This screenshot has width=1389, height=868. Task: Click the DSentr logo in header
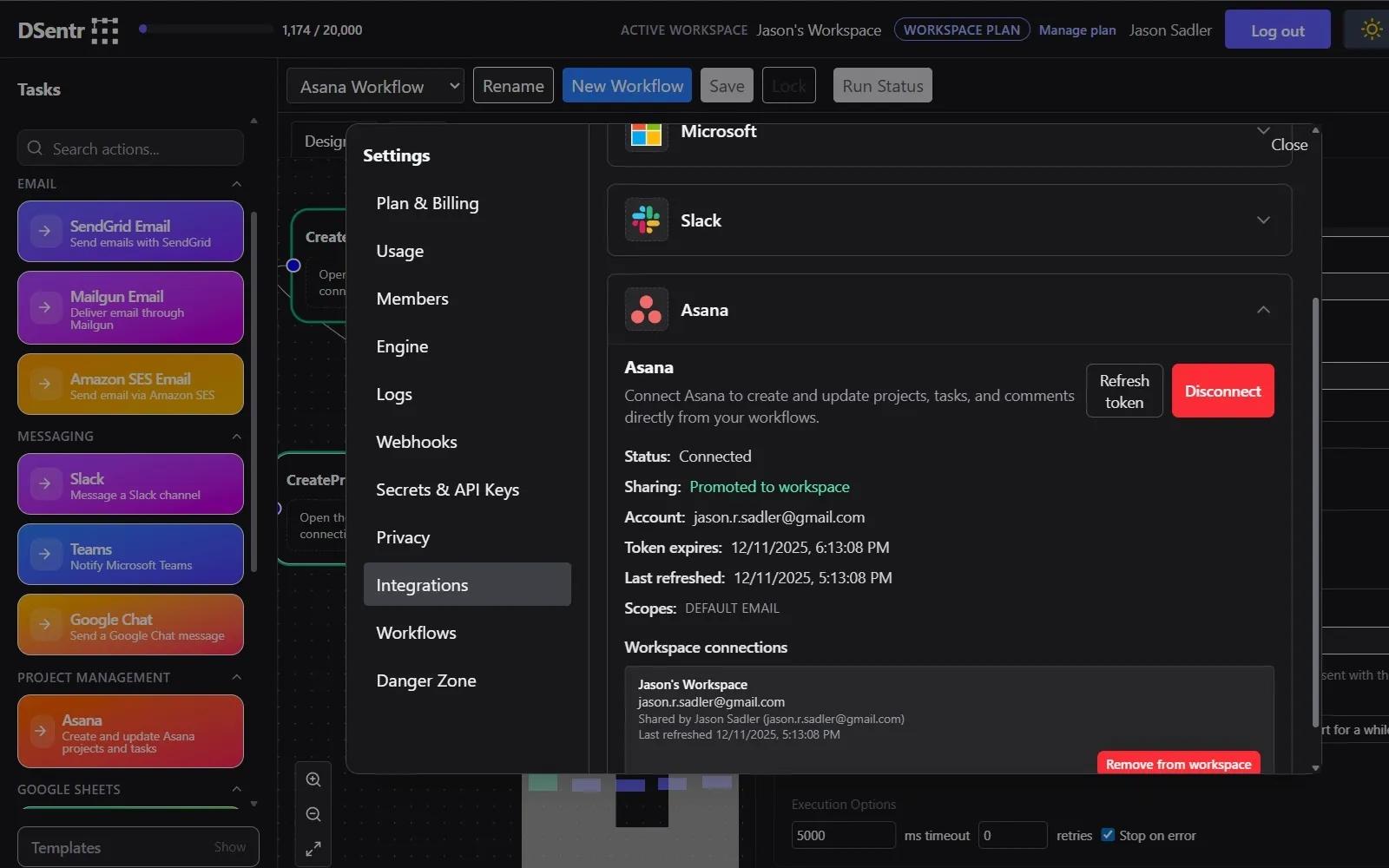tap(68, 30)
